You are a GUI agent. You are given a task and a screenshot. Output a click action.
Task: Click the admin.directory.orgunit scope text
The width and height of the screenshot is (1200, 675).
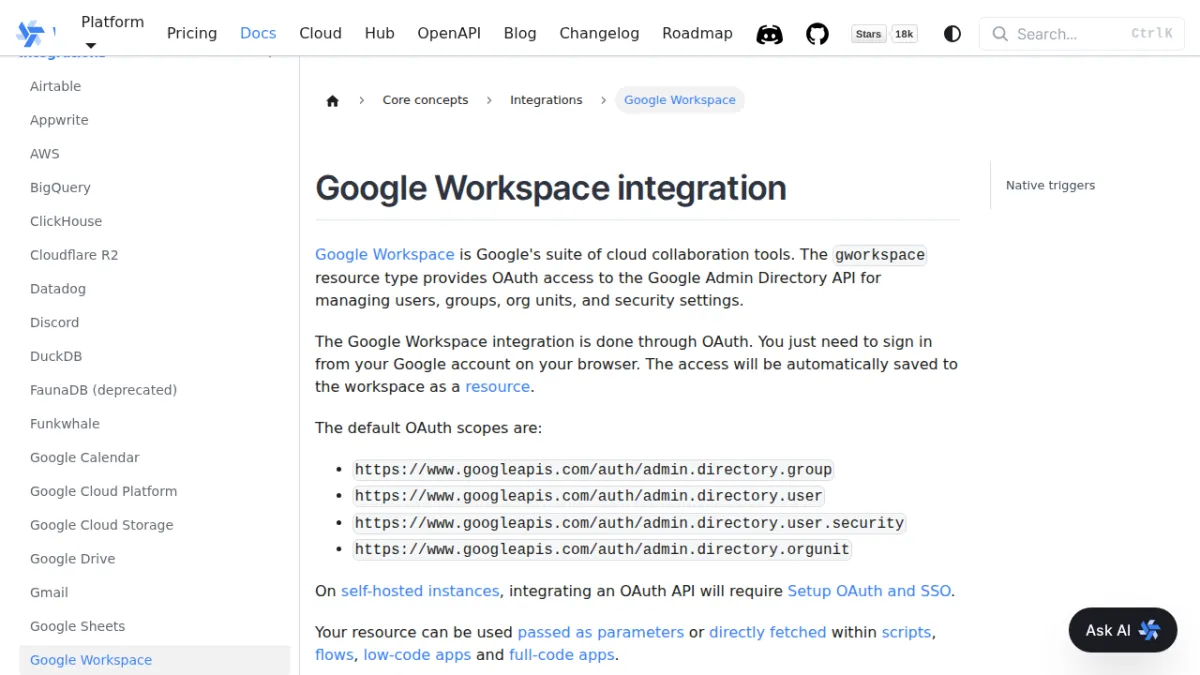[602, 549]
